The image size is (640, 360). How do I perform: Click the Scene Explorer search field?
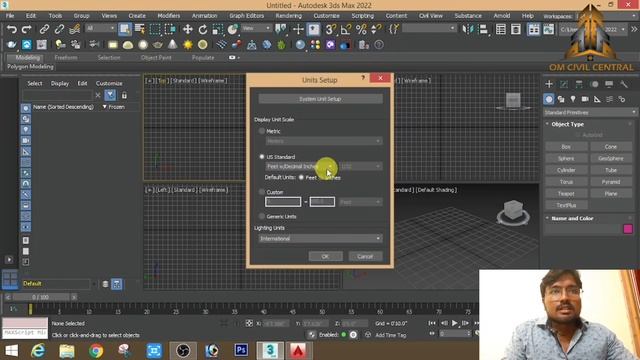pyautogui.click(x=58, y=95)
